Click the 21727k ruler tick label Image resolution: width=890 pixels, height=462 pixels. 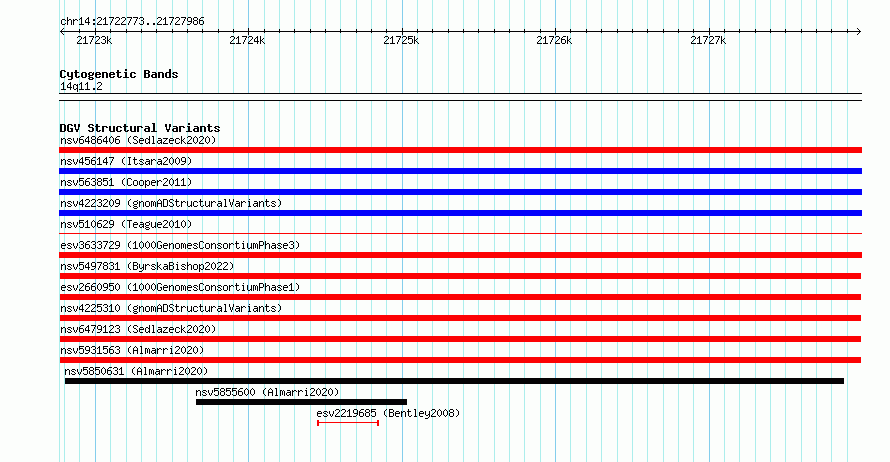point(708,40)
